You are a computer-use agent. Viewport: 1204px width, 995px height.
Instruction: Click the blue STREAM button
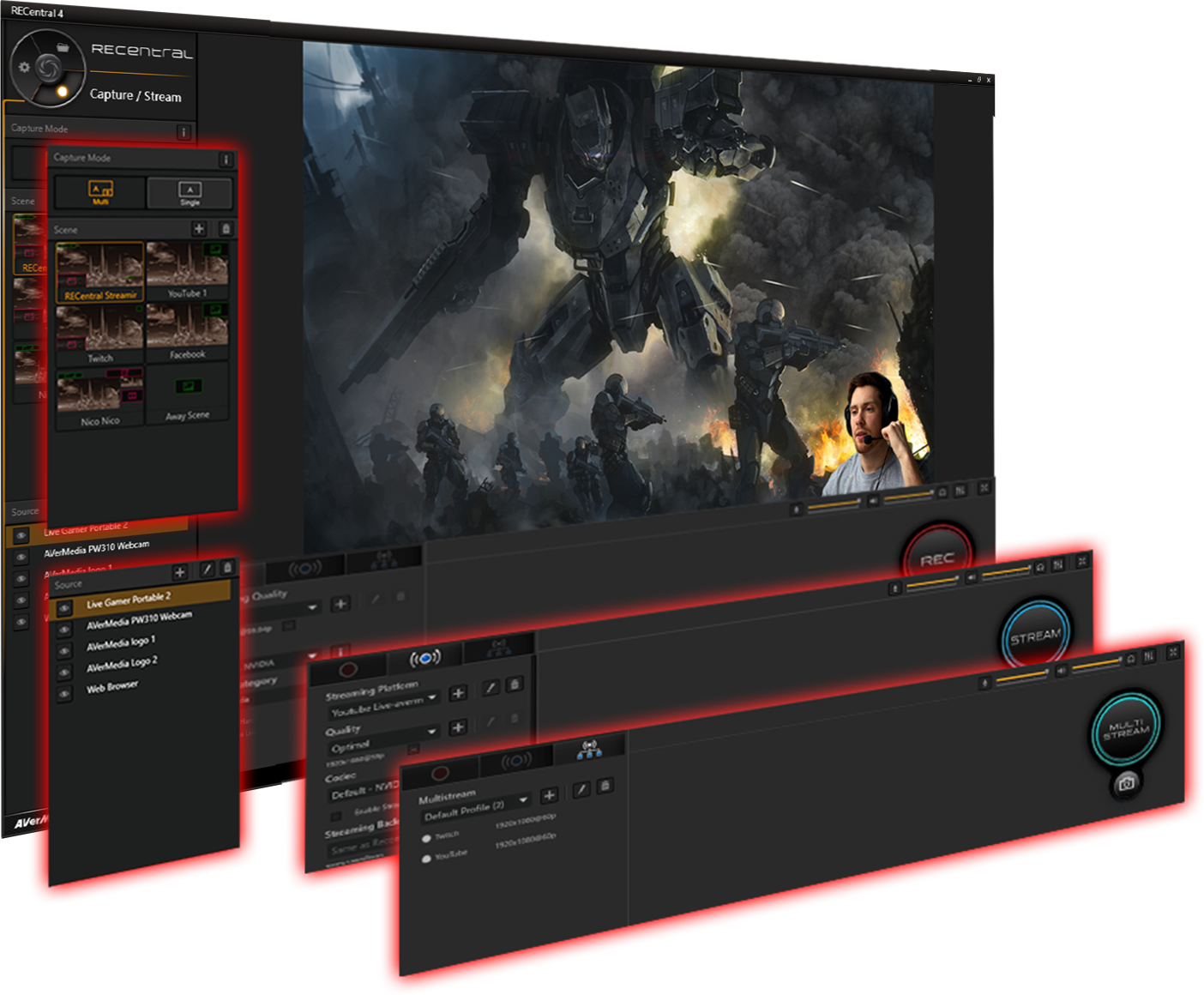1036,636
